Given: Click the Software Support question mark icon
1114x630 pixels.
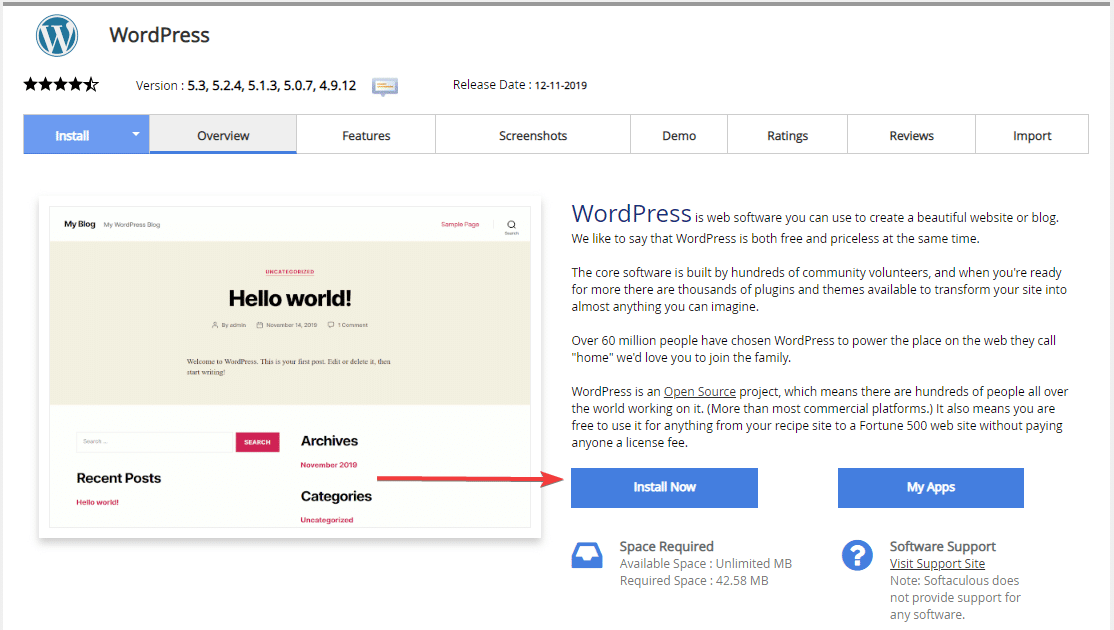Looking at the screenshot, I should [x=857, y=555].
